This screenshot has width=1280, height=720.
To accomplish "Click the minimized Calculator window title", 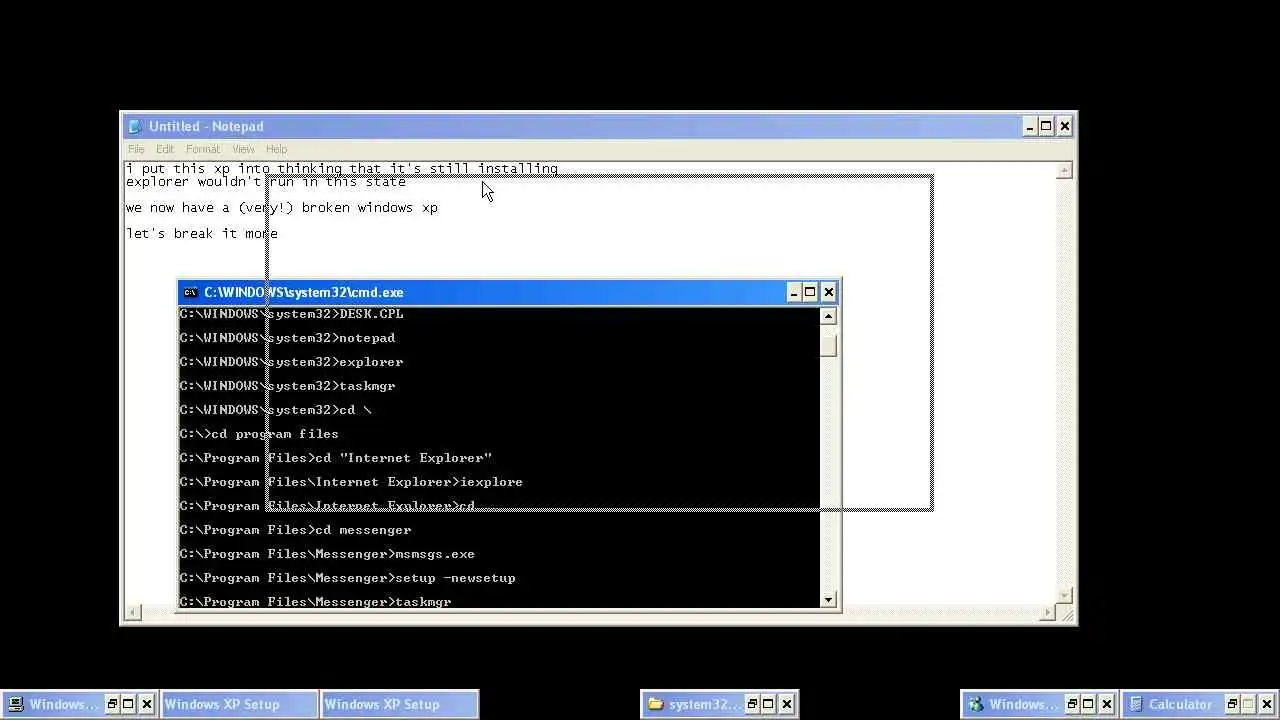I will click(1180, 704).
